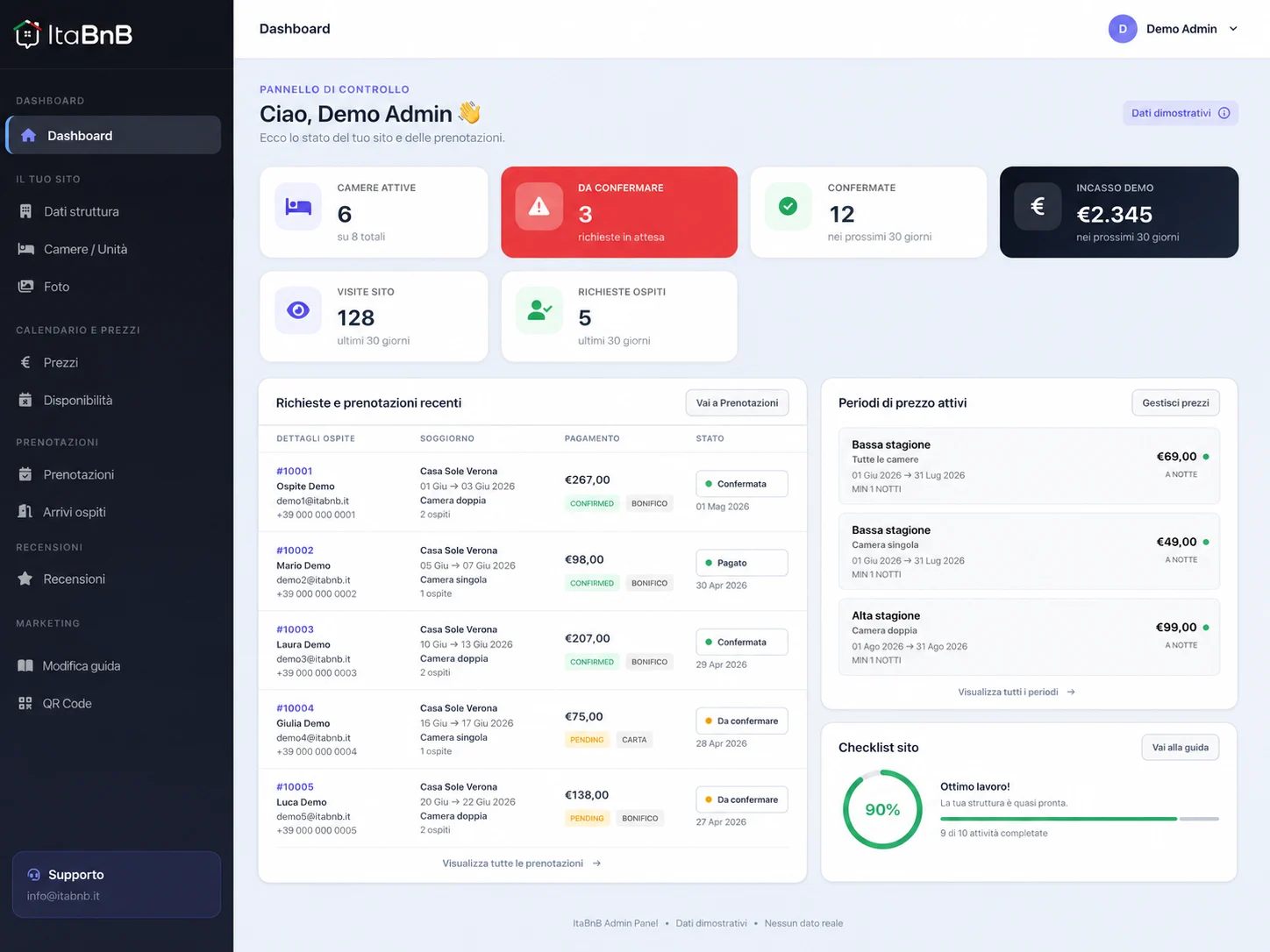Image resolution: width=1270 pixels, height=952 pixels.
Task: Open the Dashboard sidebar menu item
Action: 113,135
